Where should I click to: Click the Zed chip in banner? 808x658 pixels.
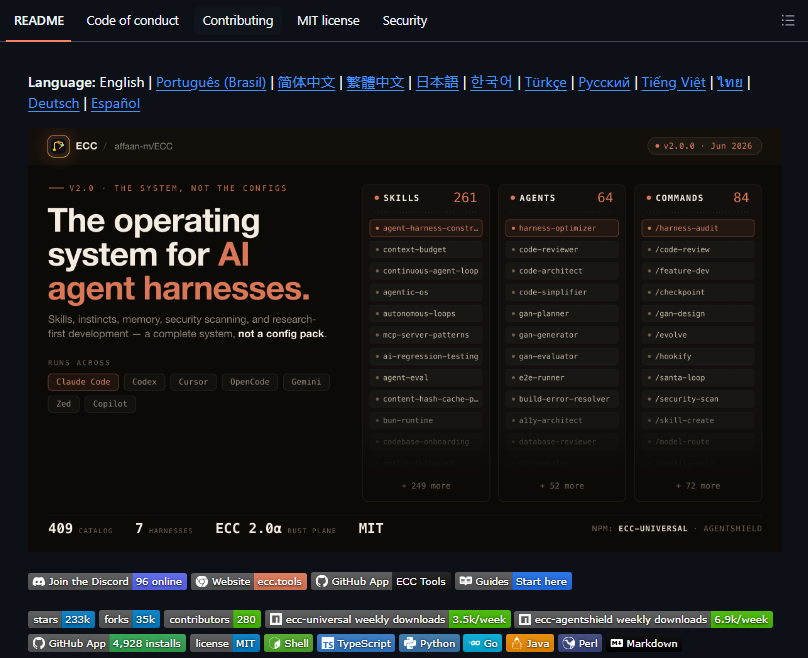tap(63, 404)
